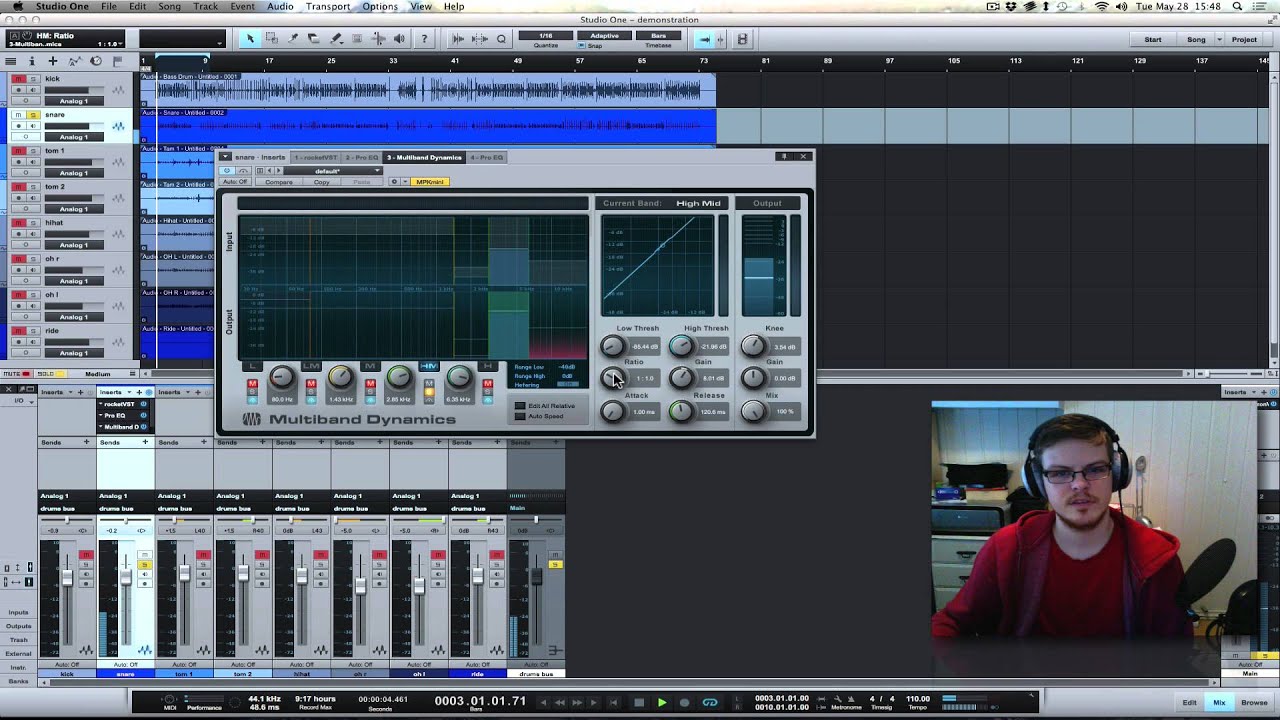Image resolution: width=1280 pixels, height=720 pixels.
Task: Click the track inspector info icon
Action: coord(31,61)
